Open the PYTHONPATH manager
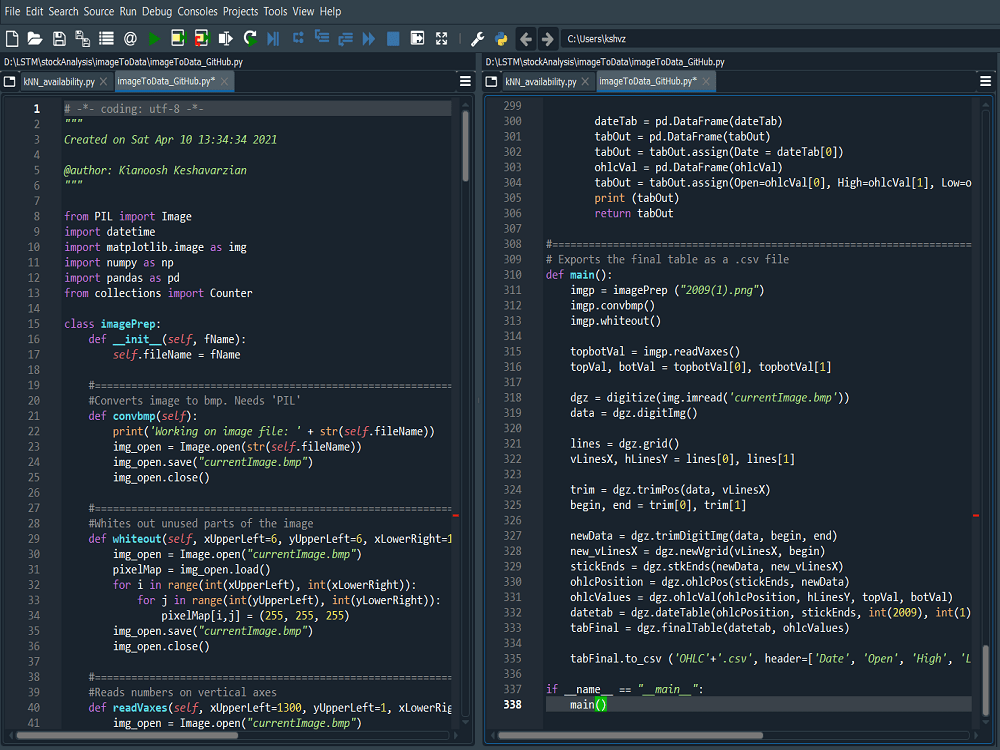This screenshot has height=750, width=1000. pyautogui.click(x=502, y=38)
